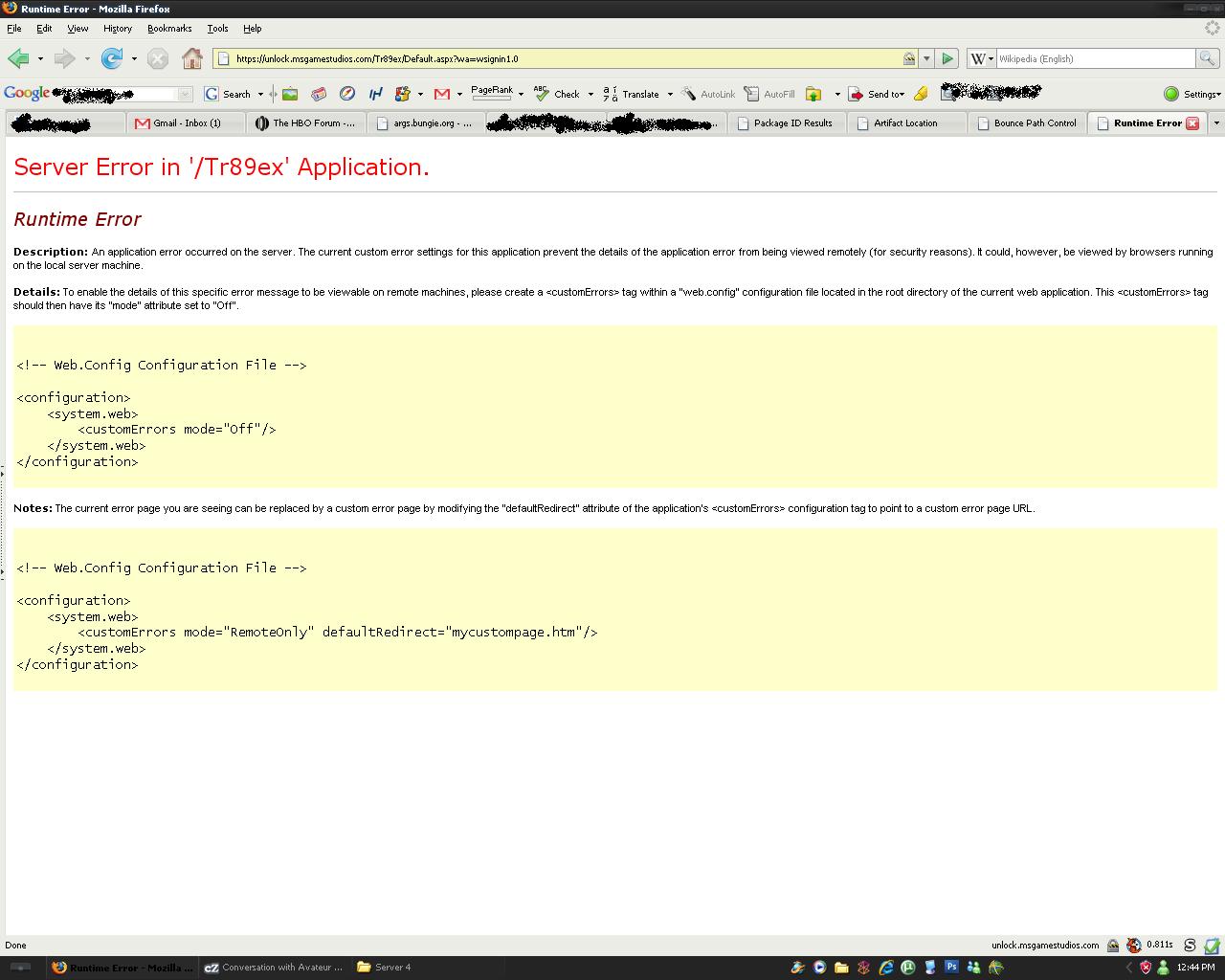Open Conversation with Avateur taskbar item
This screenshot has width=1225, height=980.
point(274,968)
